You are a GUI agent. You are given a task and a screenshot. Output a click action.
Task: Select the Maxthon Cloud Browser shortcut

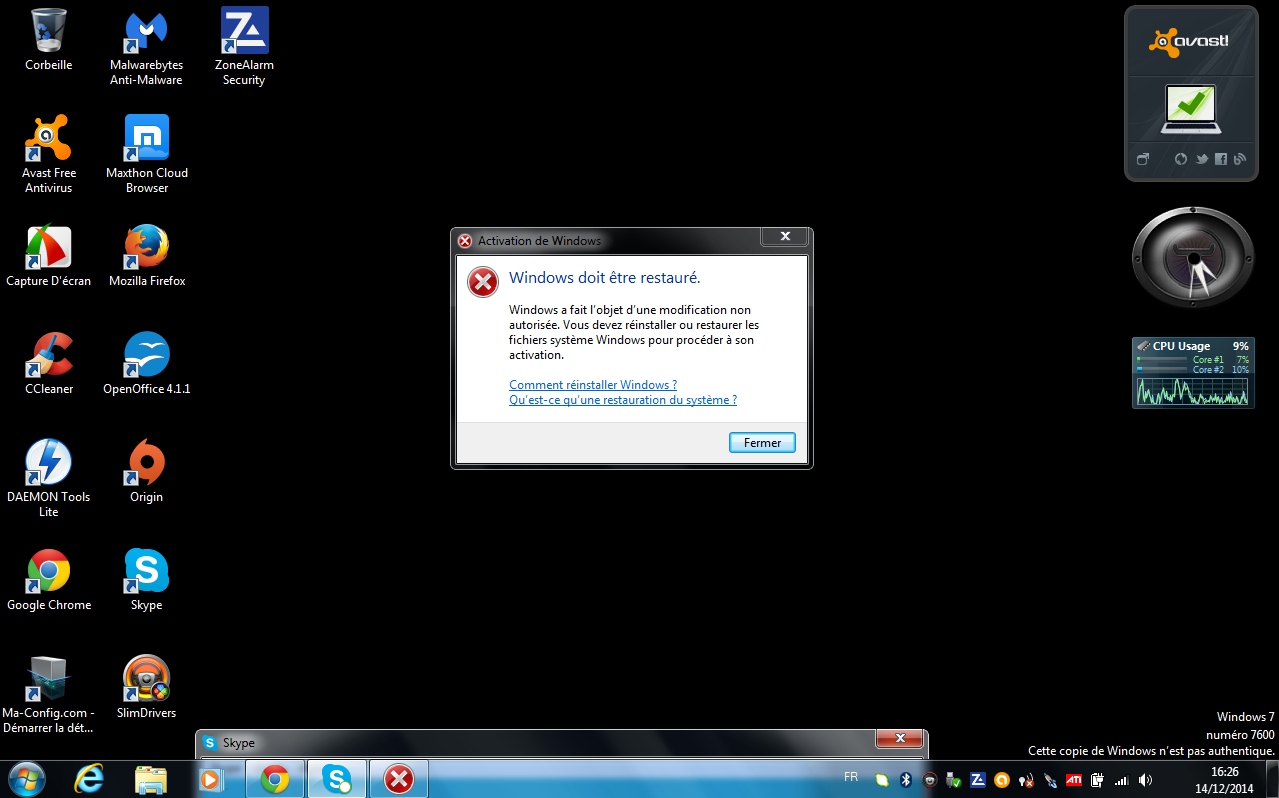click(146, 154)
